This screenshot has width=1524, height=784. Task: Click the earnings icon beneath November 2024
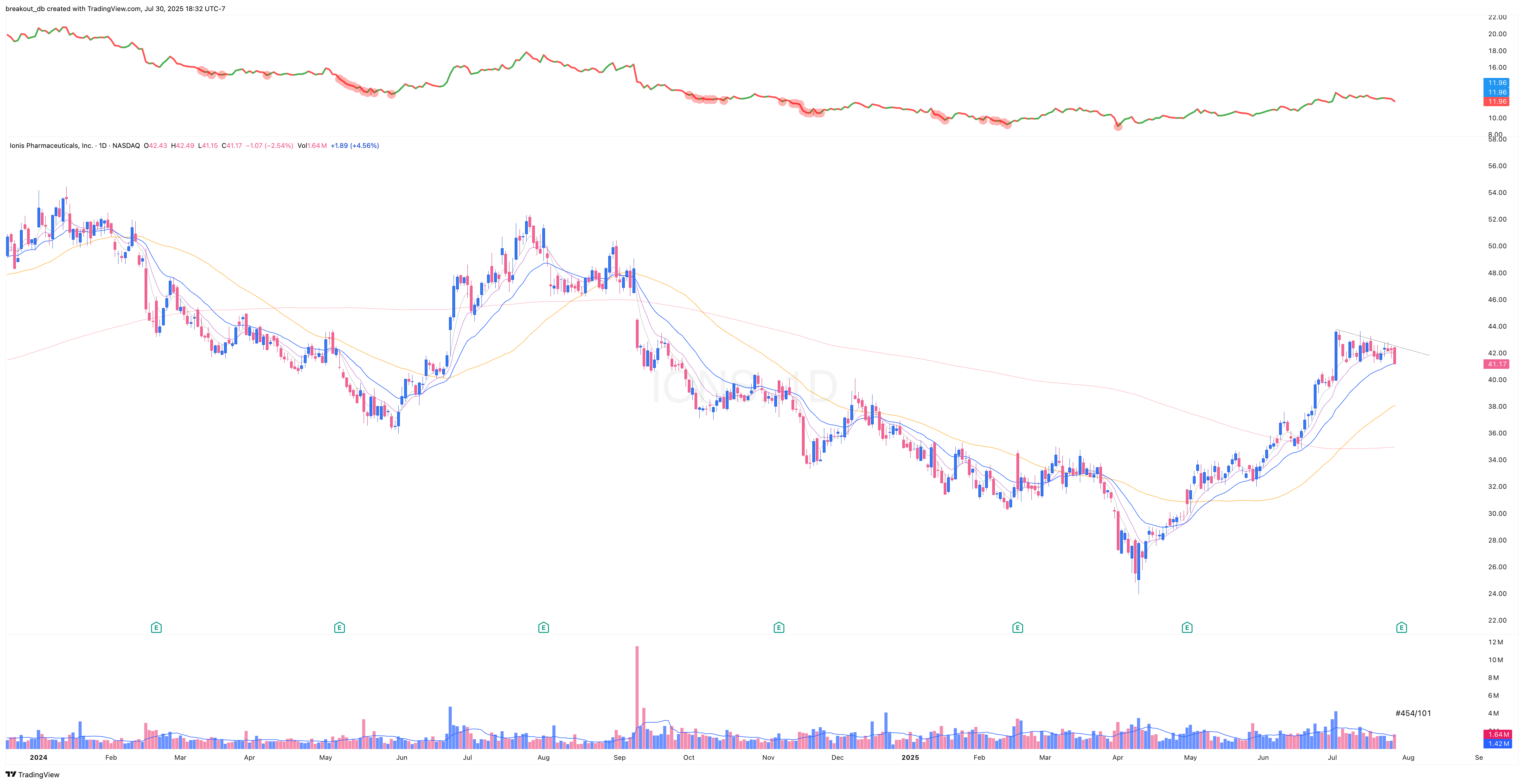779,627
